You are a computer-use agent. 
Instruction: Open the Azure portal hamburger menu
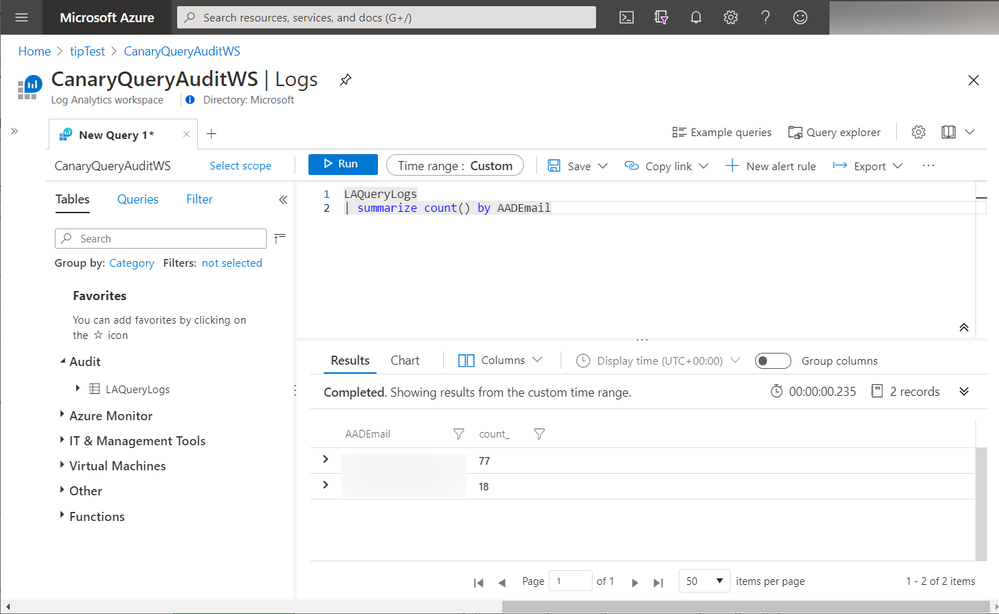(x=21, y=17)
